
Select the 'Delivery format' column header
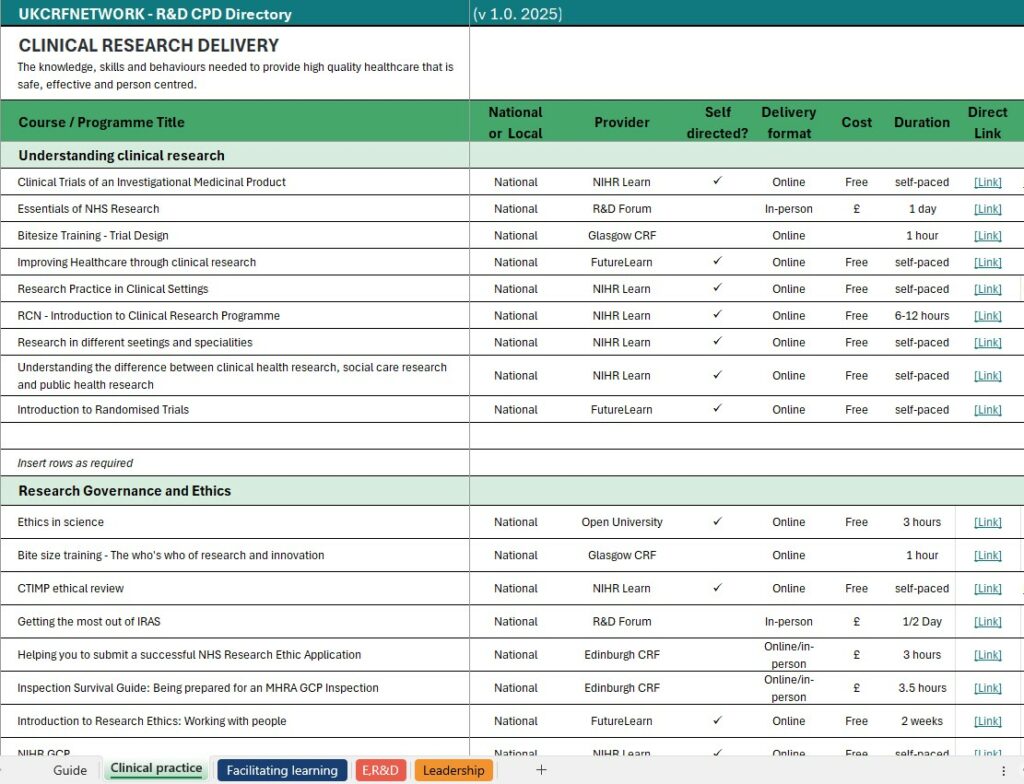click(x=788, y=122)
